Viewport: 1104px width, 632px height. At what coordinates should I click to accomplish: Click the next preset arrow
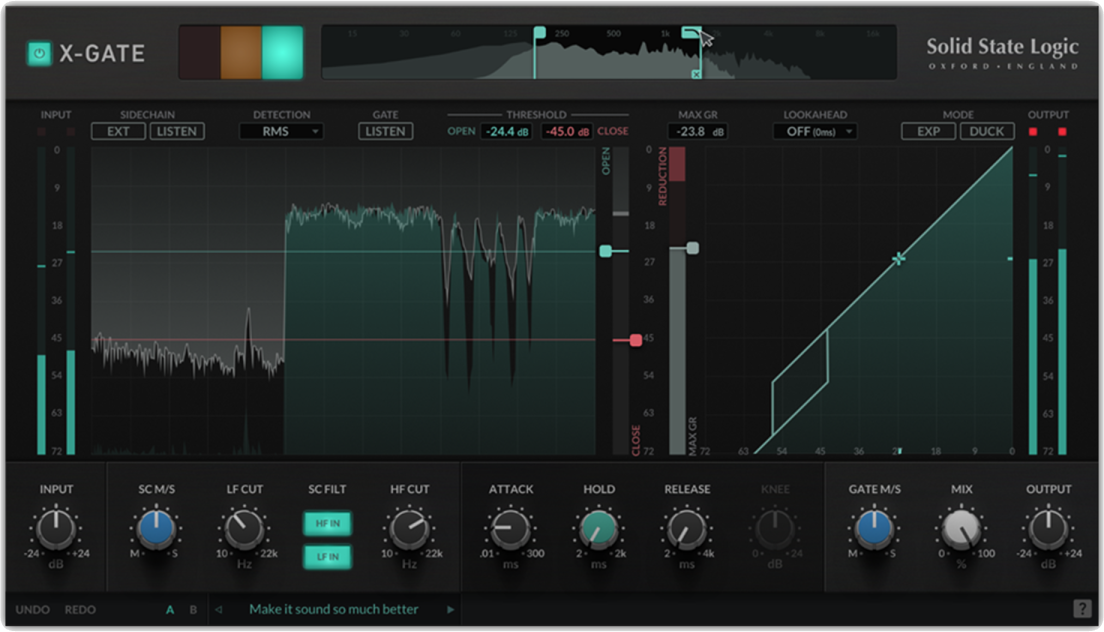451,609
